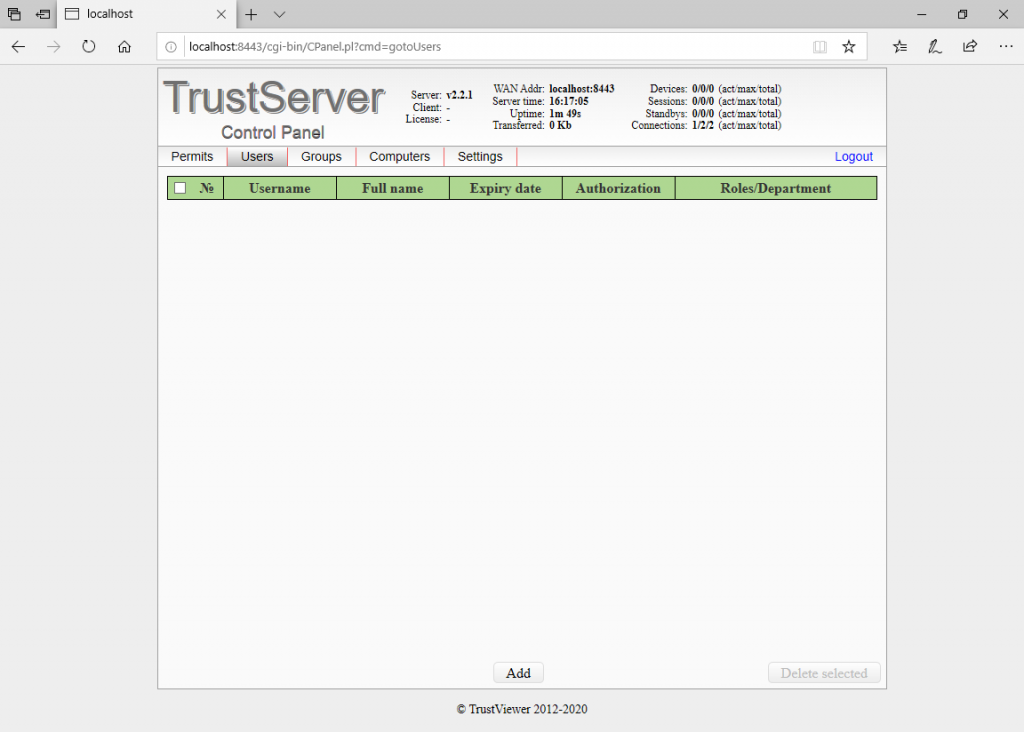Click the uptime 1m 49s value
The image size is (1024, 732).
565,114
